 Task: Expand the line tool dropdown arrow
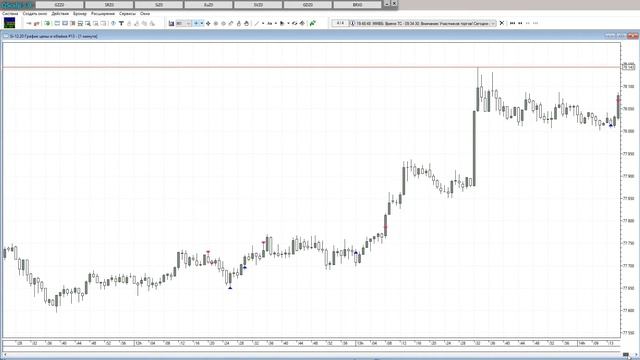pyautogui.click(x=263, y=24)
